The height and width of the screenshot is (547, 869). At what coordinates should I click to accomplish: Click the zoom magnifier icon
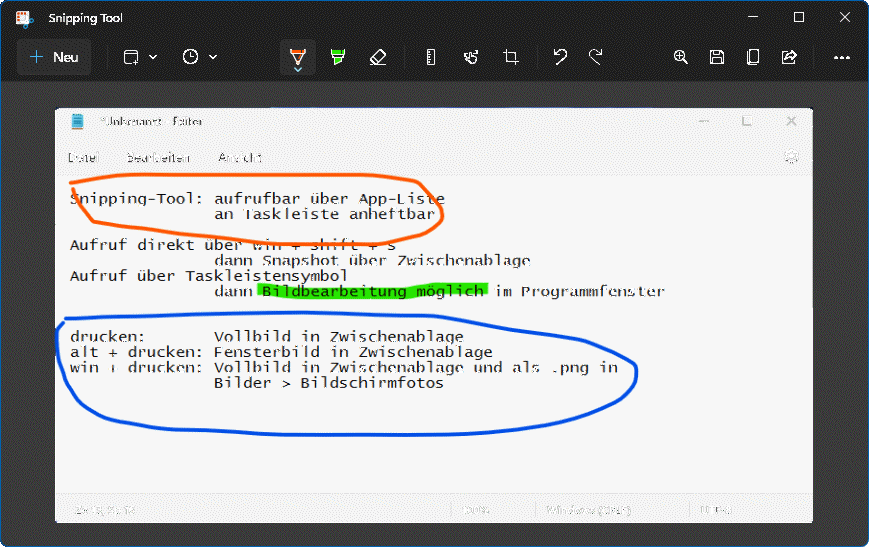[x=681, y=57]
